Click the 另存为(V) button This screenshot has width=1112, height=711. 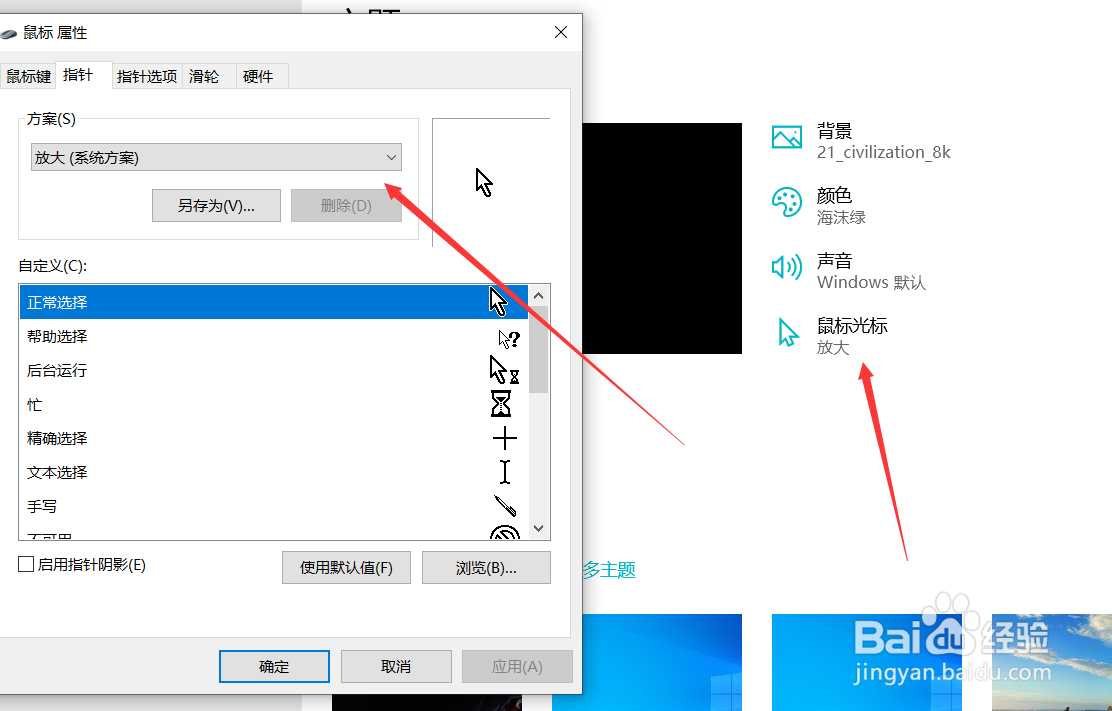(x=216, y=205)
